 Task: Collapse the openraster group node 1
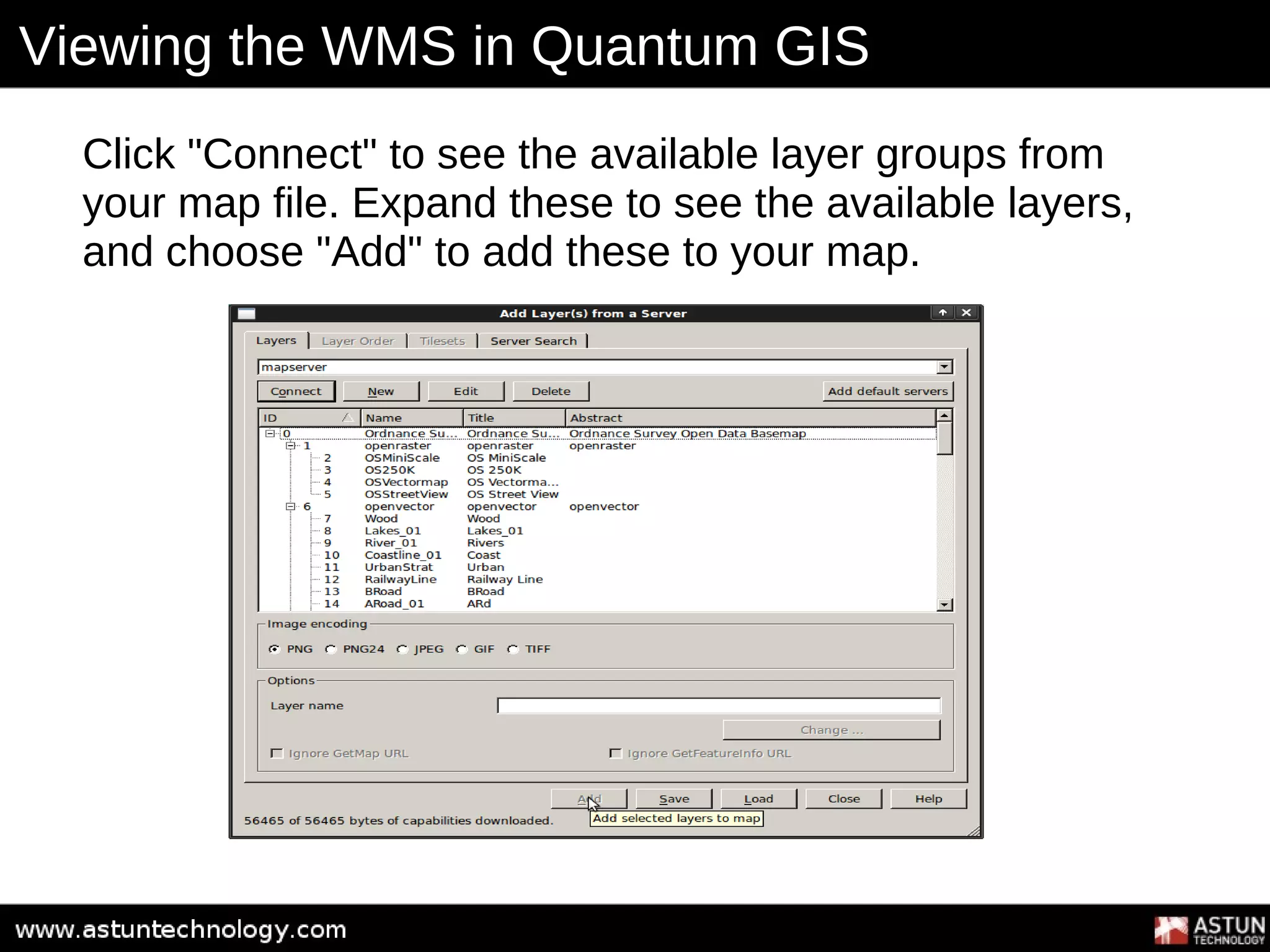(290, 446)
